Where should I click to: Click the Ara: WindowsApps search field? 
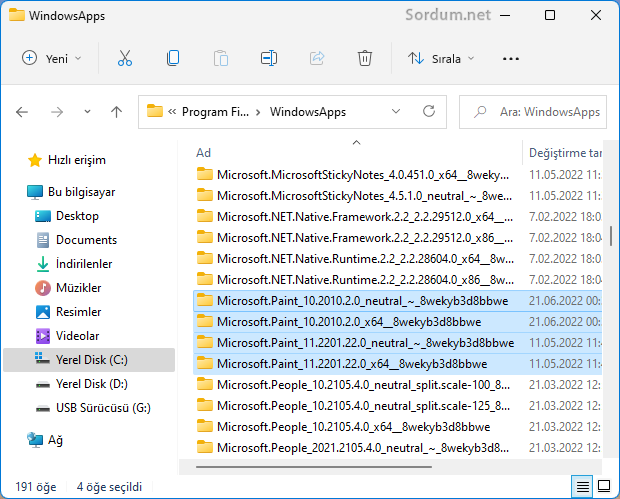(533, 112)
